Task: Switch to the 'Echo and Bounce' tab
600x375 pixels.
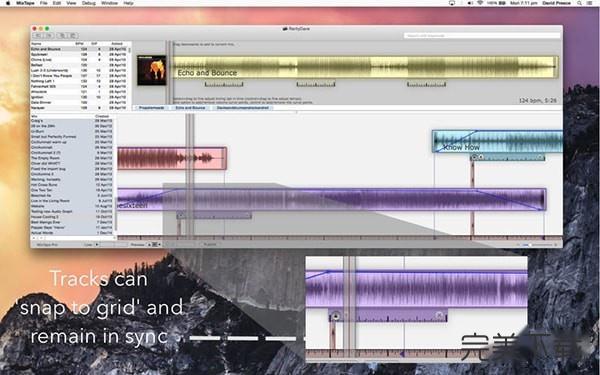Action: coord(190,108)
